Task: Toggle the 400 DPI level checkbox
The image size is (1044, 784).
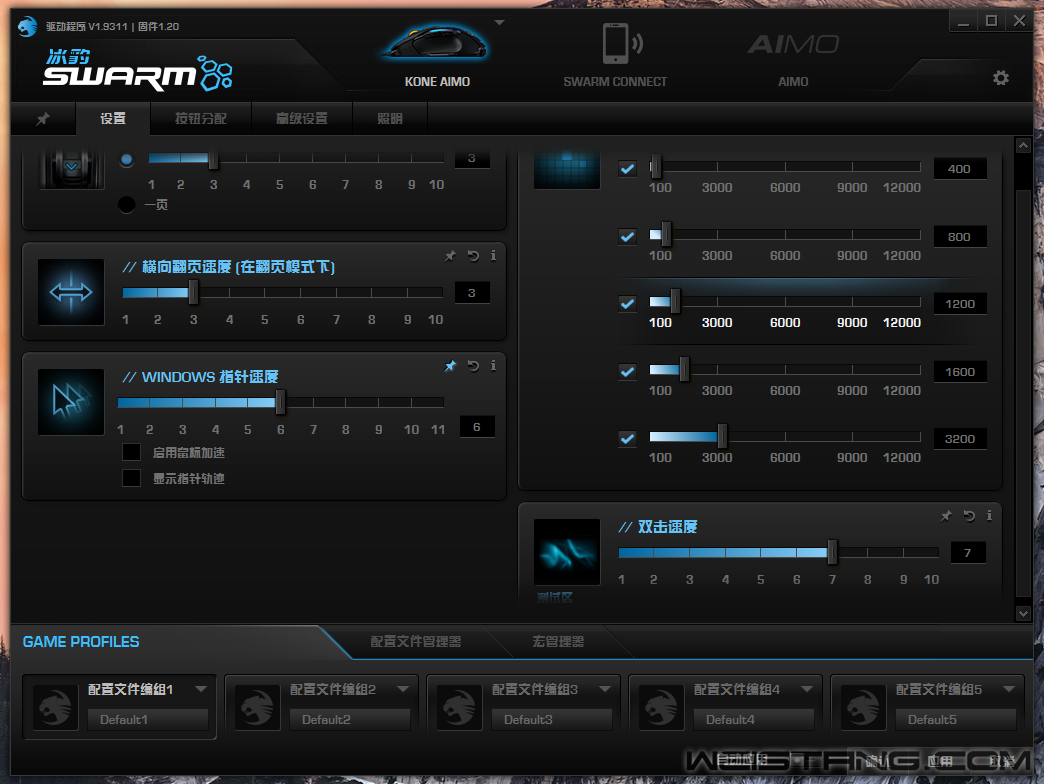Action: pyautogui.click(x=627, y=169)
